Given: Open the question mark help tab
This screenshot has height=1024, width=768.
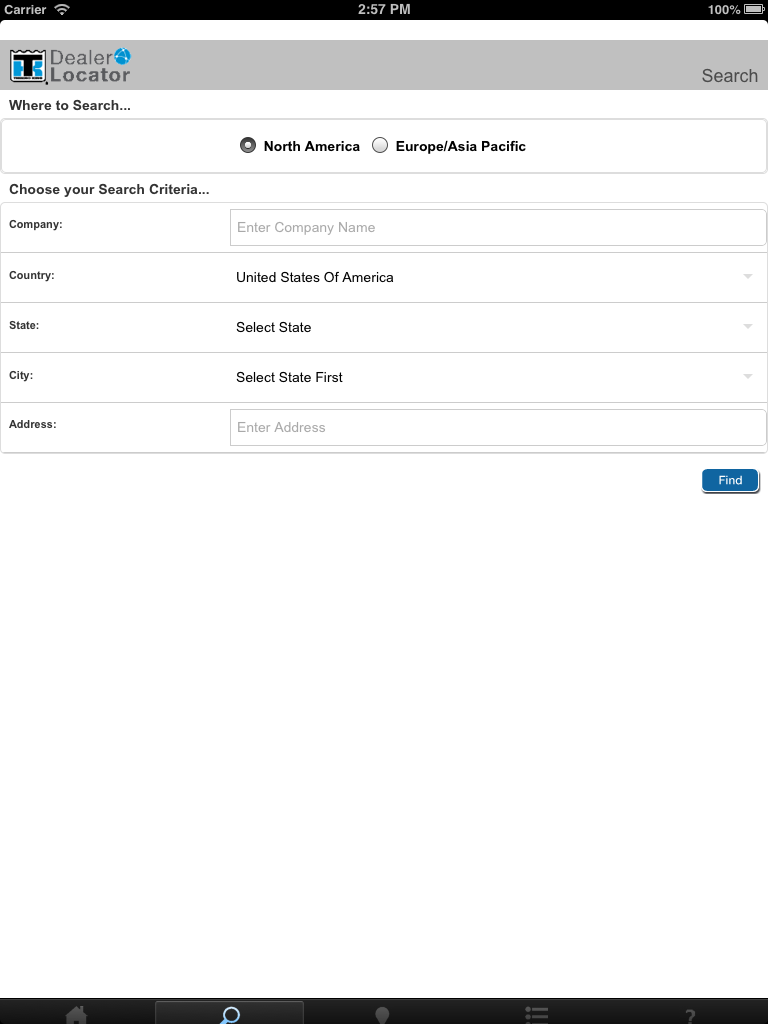Looking at the screenshot, I should click(690, 1016).
